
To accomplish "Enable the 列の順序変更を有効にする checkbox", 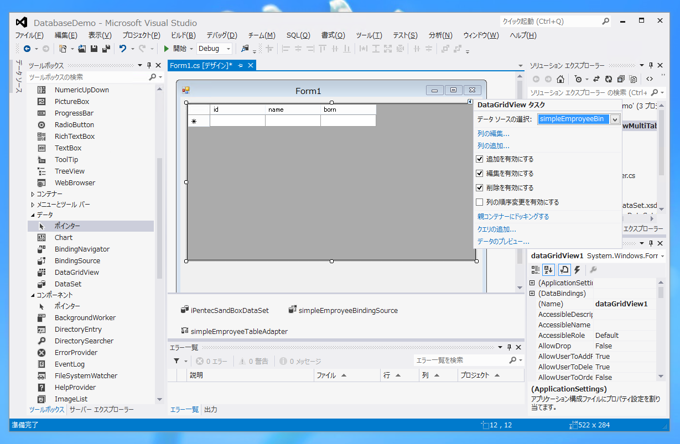I will 479,202.
